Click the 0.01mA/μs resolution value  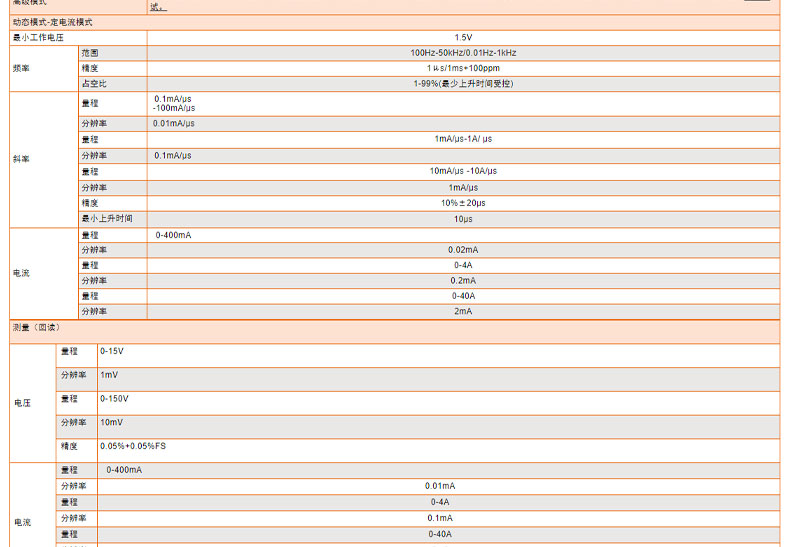174,124
